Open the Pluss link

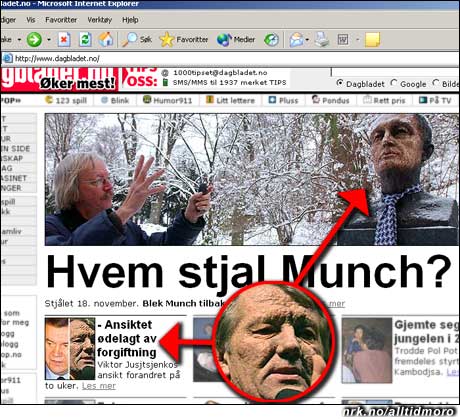pos(288,100)
